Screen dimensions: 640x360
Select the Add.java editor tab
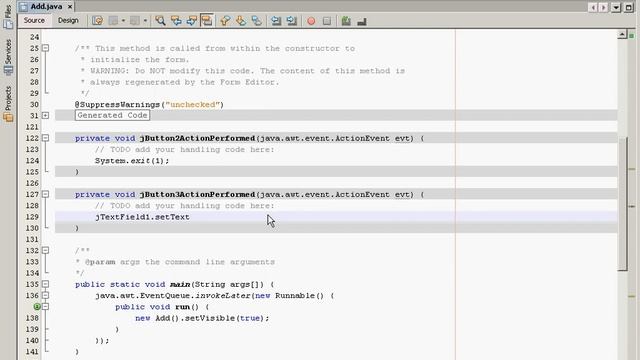[x=46, y=7]
